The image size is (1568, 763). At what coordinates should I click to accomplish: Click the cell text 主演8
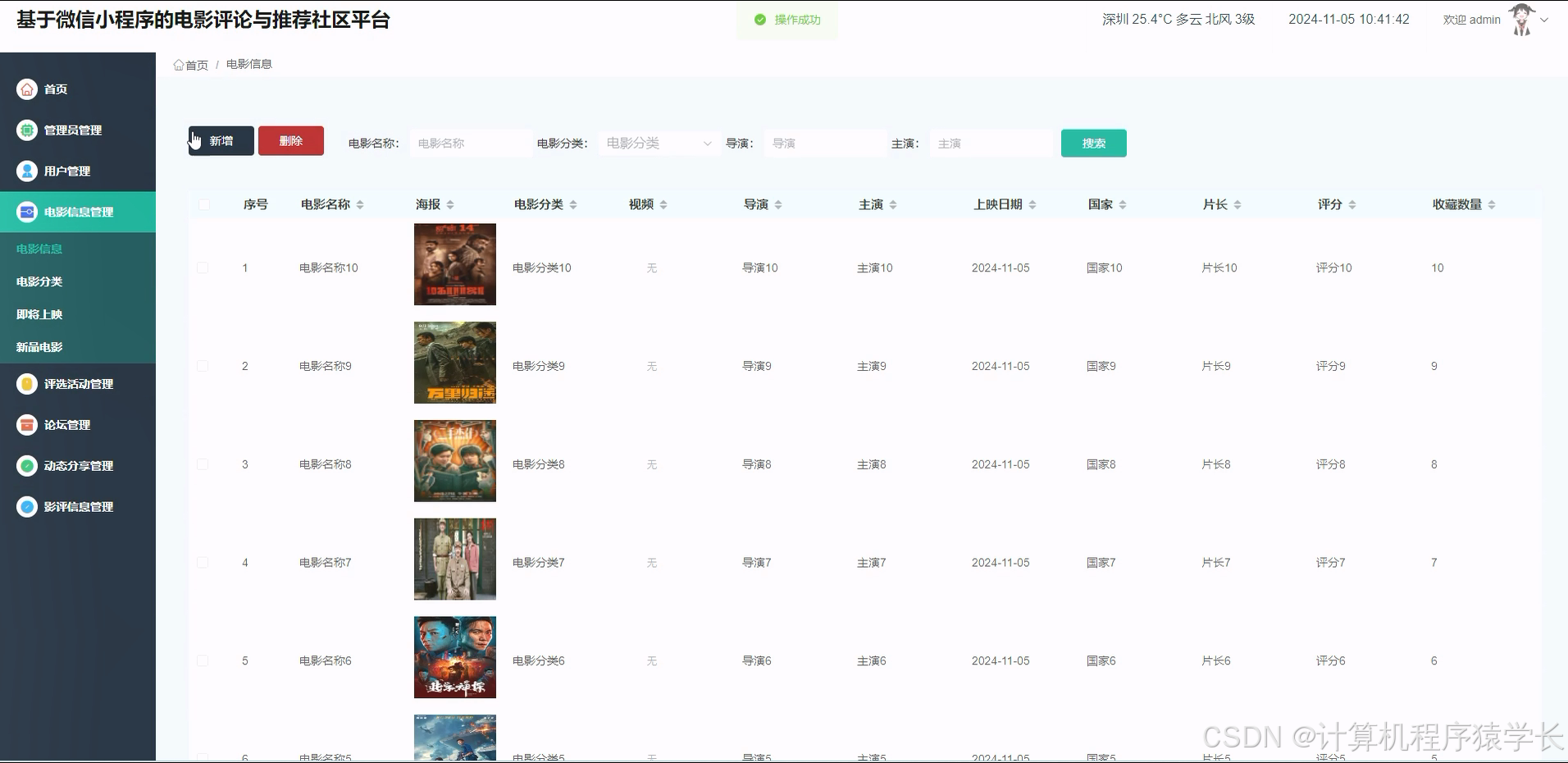(x=872, y=464)
